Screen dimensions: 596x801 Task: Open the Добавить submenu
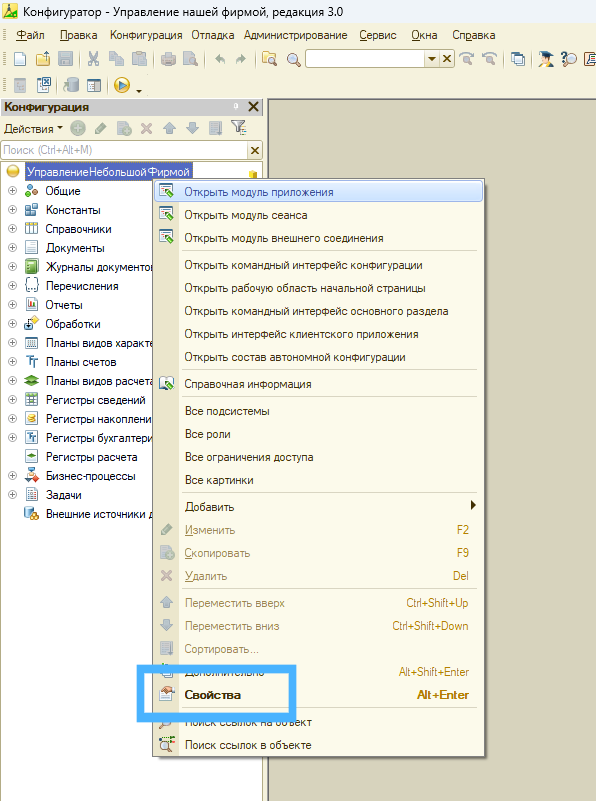point(319,507)
